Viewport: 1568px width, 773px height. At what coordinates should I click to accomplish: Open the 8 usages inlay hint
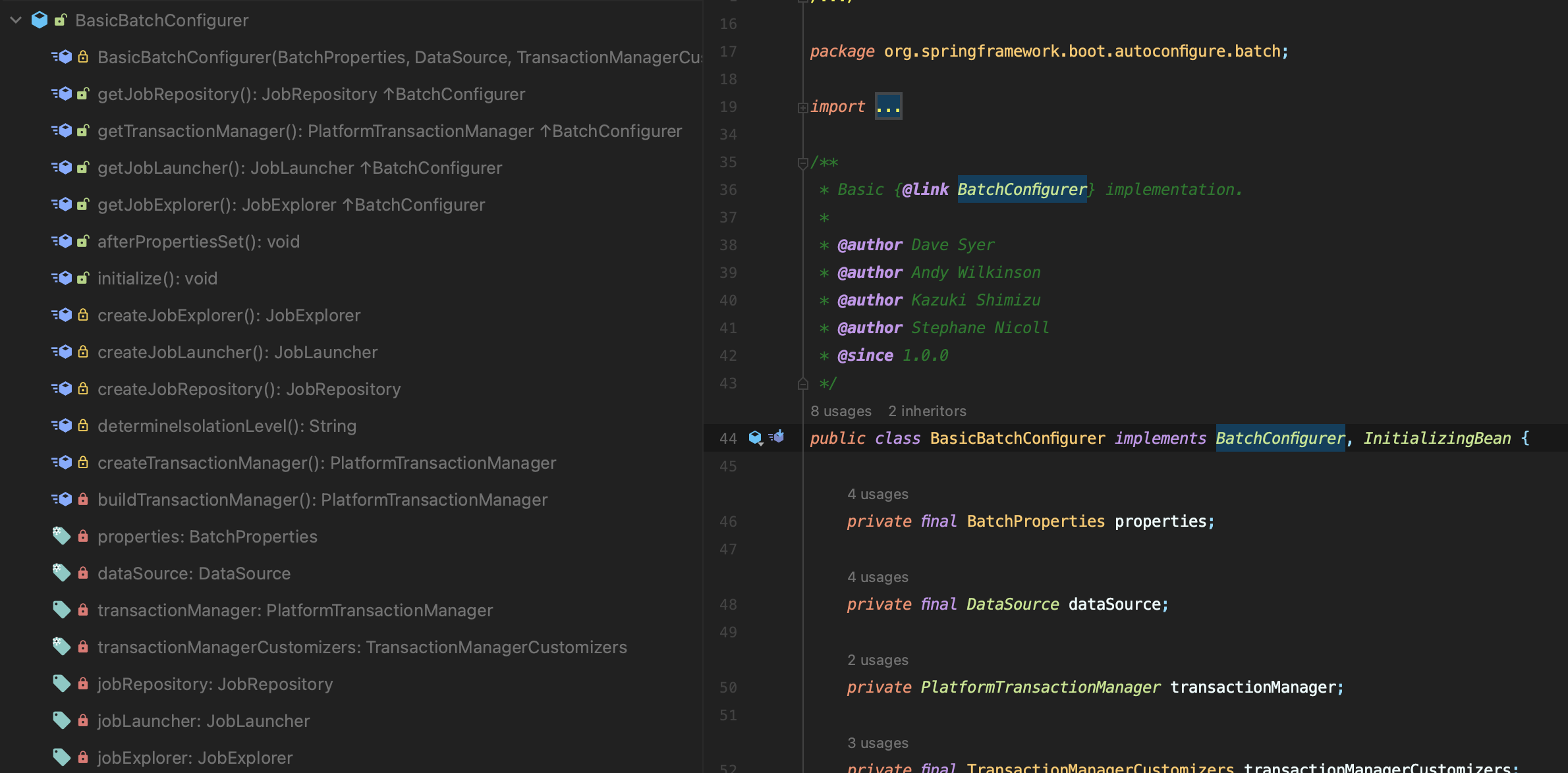pyautogui.click(x=841, y=412)
